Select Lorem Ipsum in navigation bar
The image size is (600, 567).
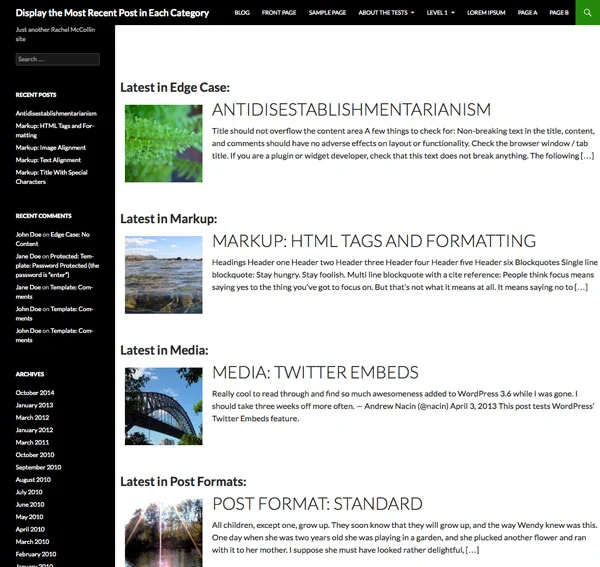487,13
